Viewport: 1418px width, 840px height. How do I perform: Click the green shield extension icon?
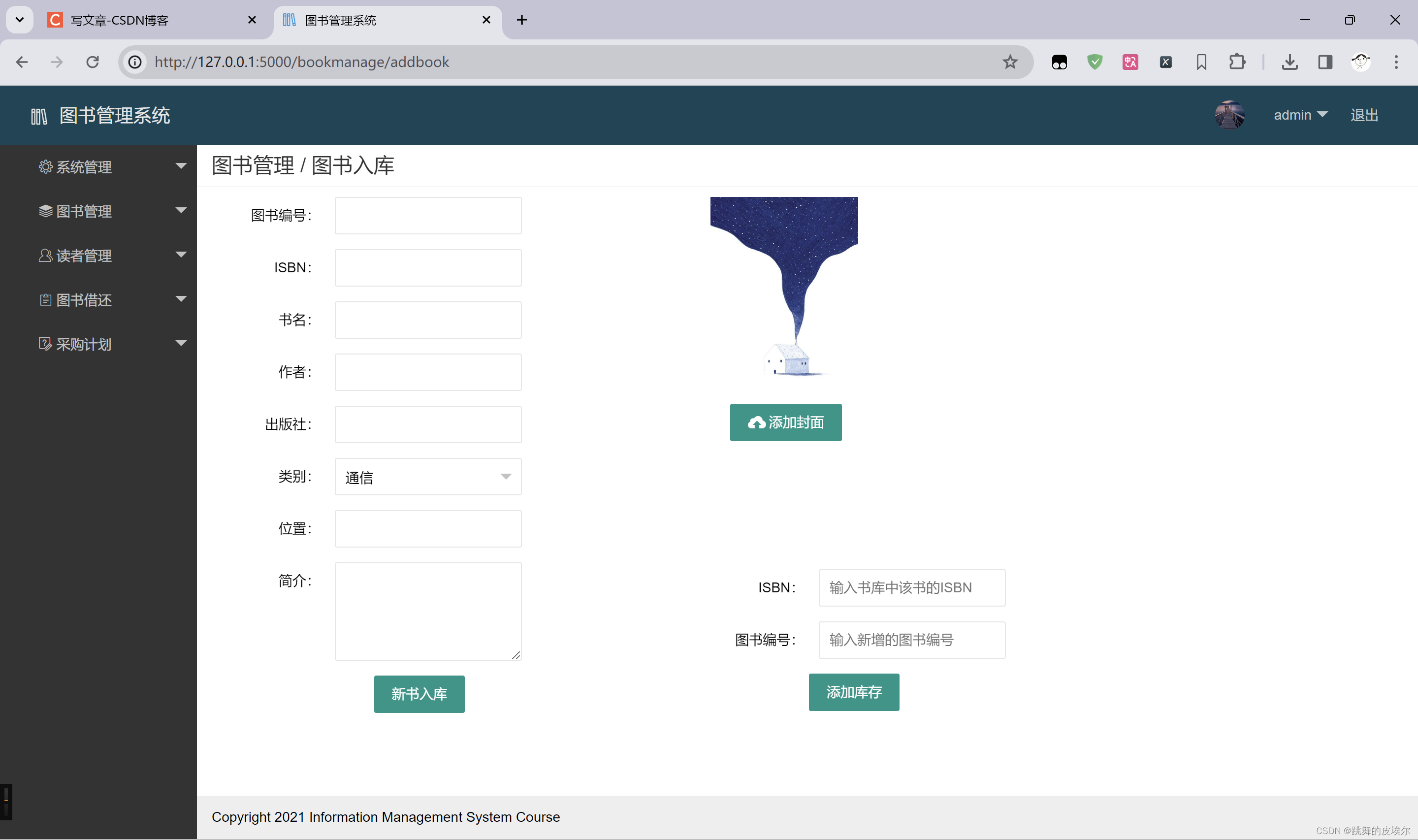(1095, 62)
